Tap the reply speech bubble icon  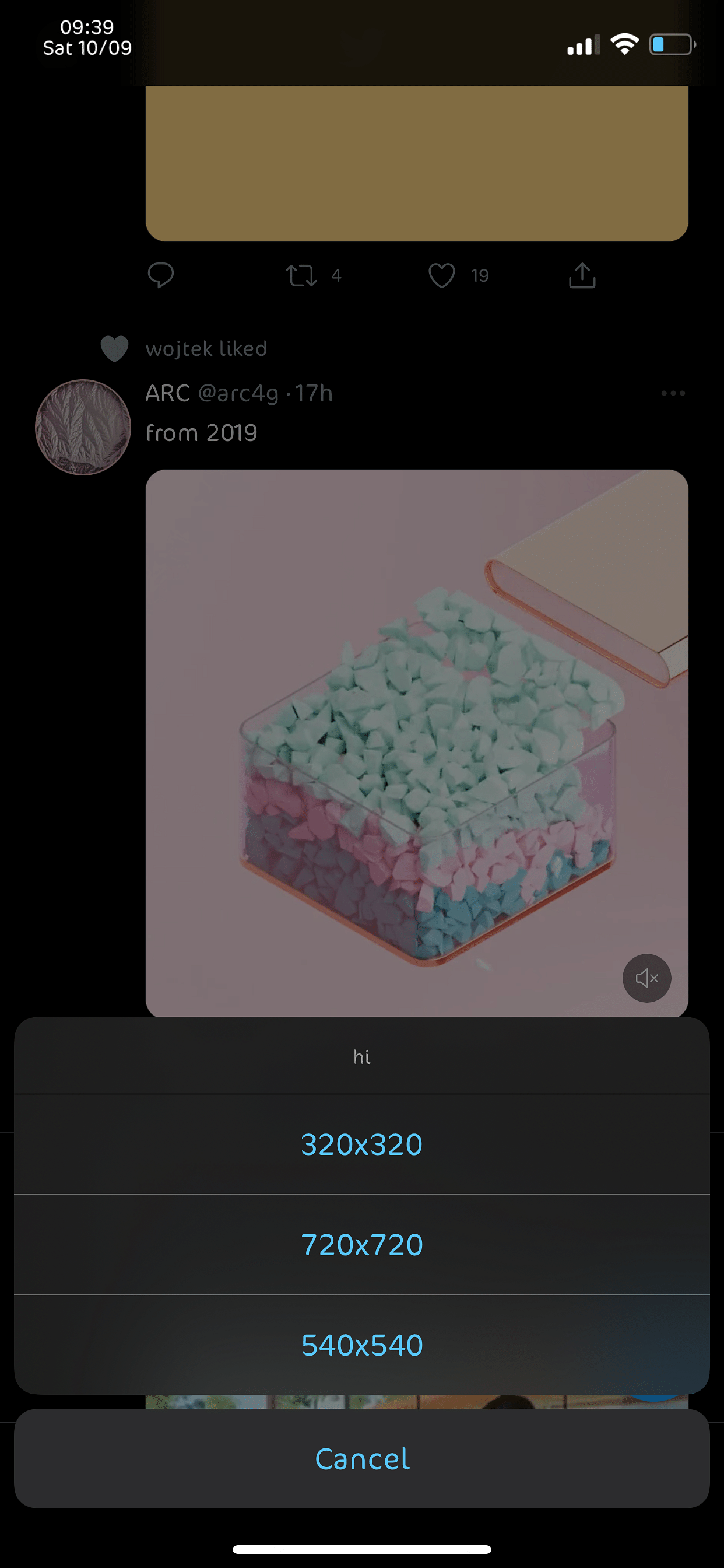161,275
